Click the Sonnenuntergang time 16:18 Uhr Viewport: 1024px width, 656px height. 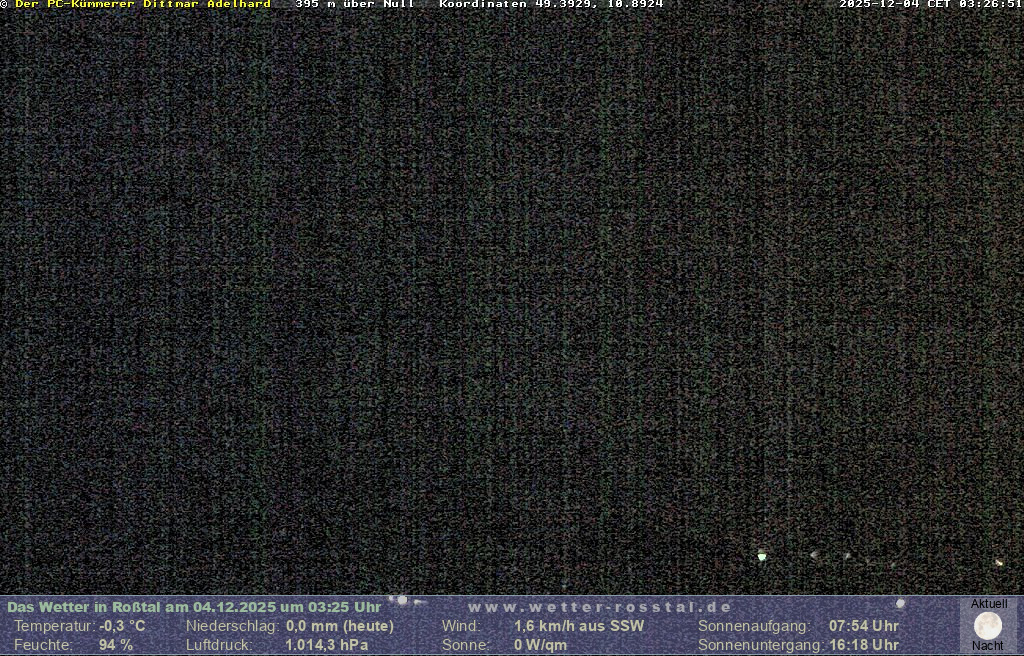pyautogui.click(x=863, y=645)
